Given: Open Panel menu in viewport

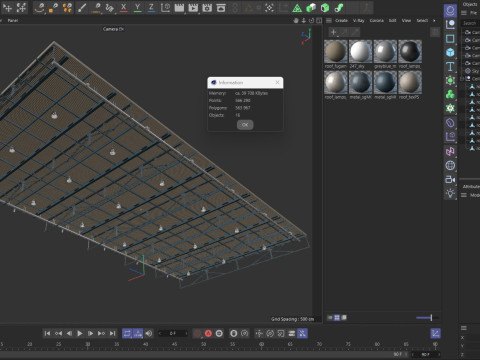Looking at the screenshot, I should pos(13,20).
